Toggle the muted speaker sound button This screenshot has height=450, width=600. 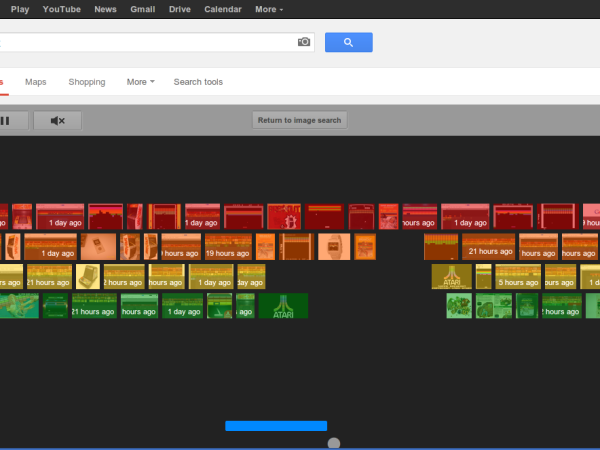(57, 121)
